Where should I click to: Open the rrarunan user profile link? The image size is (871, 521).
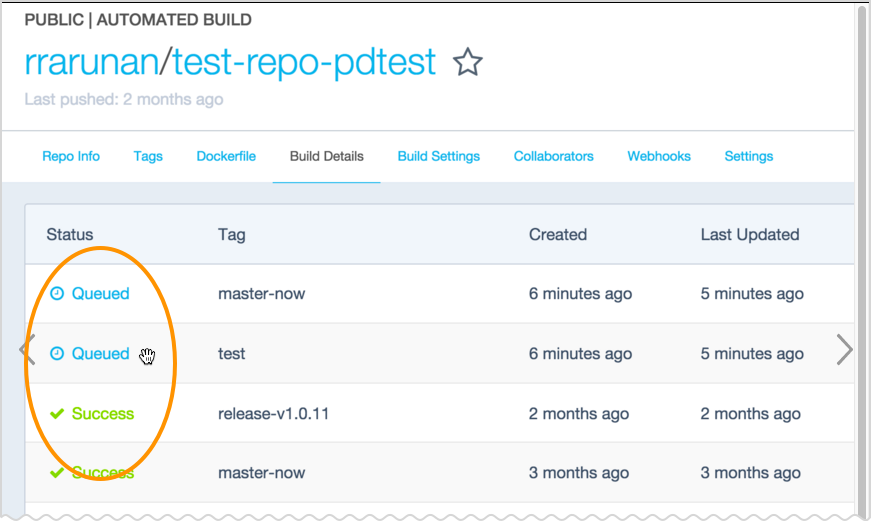click(91, 62)
